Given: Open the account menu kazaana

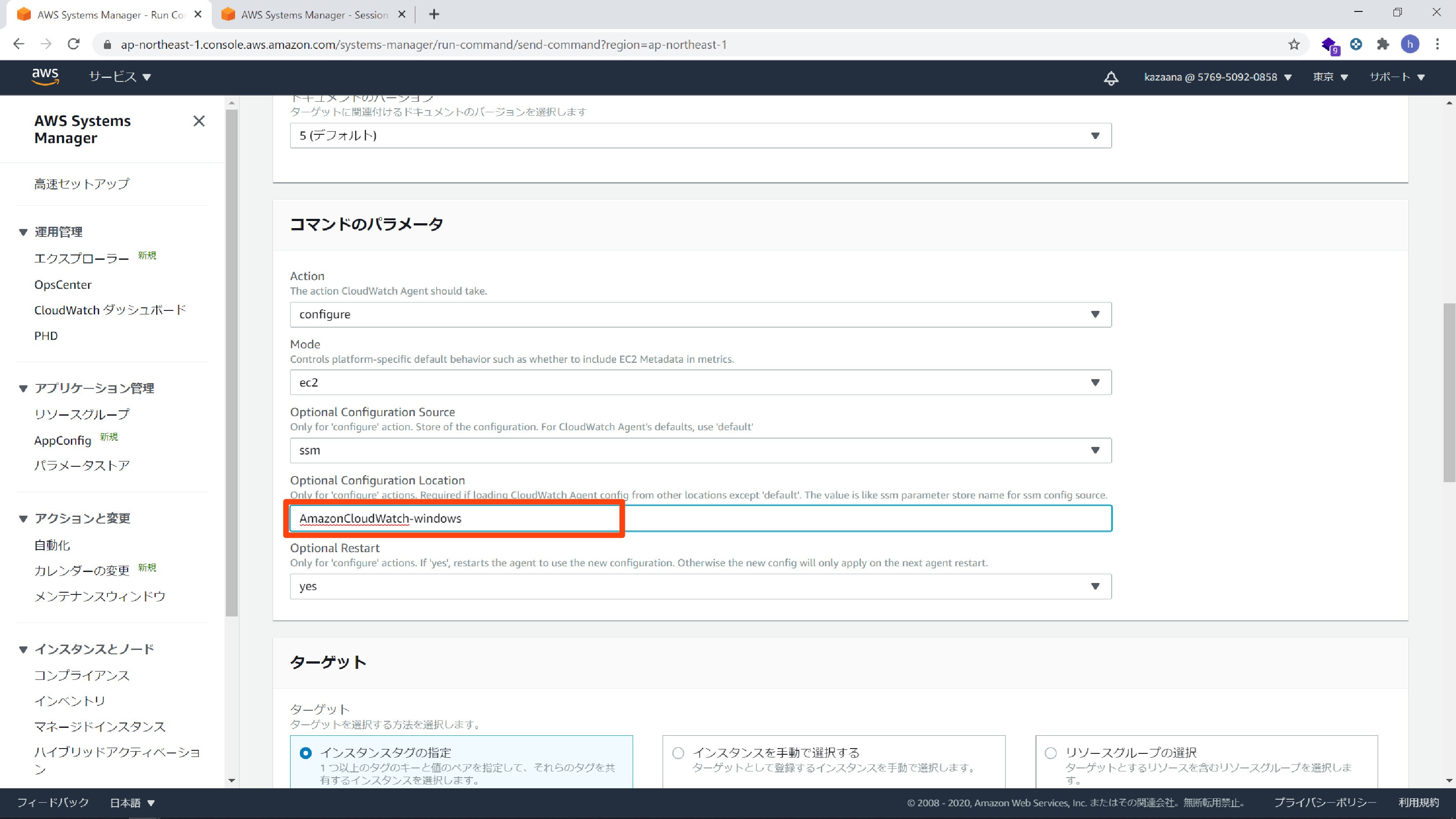Looking at the screenshot, I should (1217, 77).
